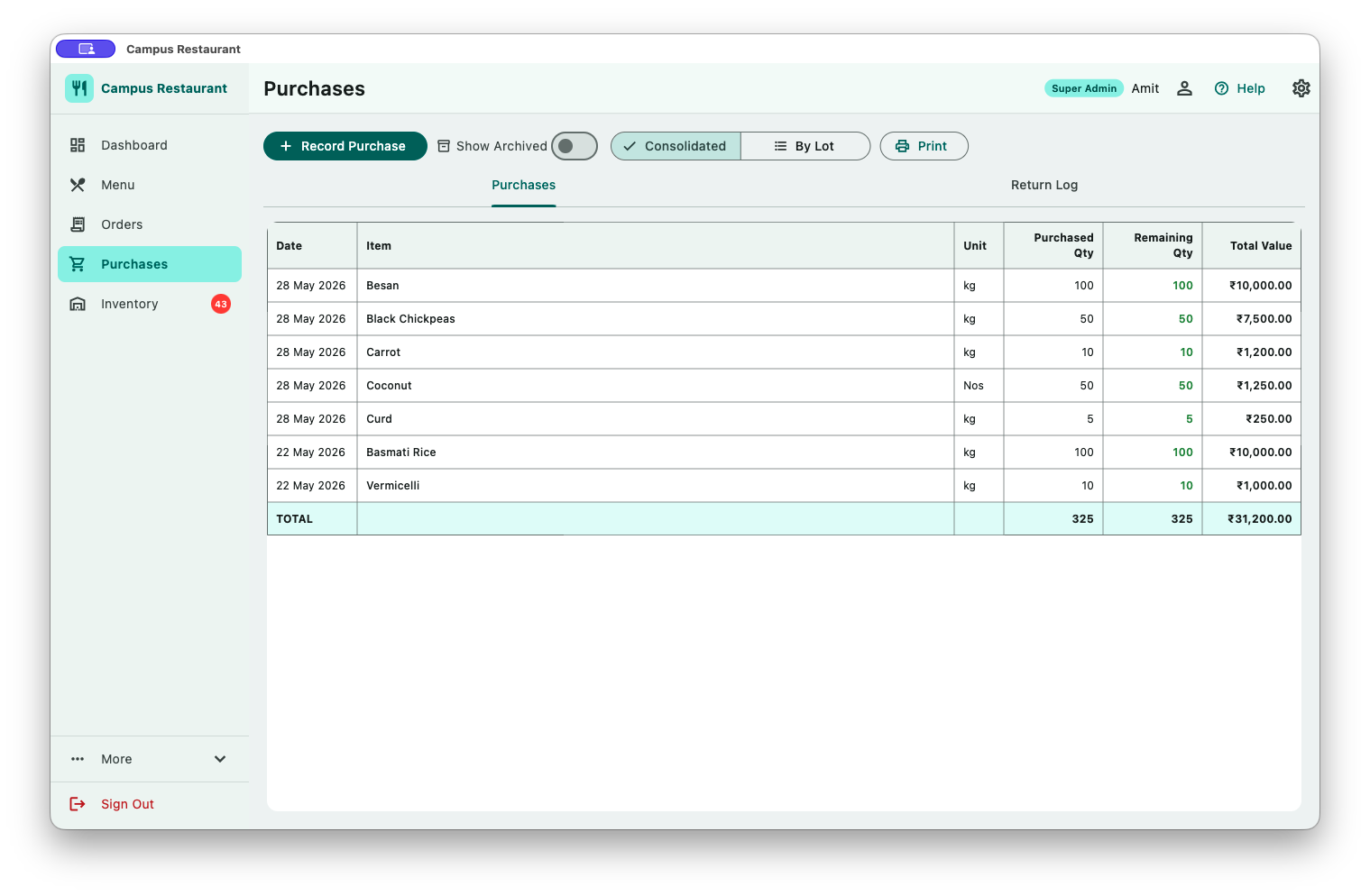
Task: Click the Sign Out link
Action: 127,804
